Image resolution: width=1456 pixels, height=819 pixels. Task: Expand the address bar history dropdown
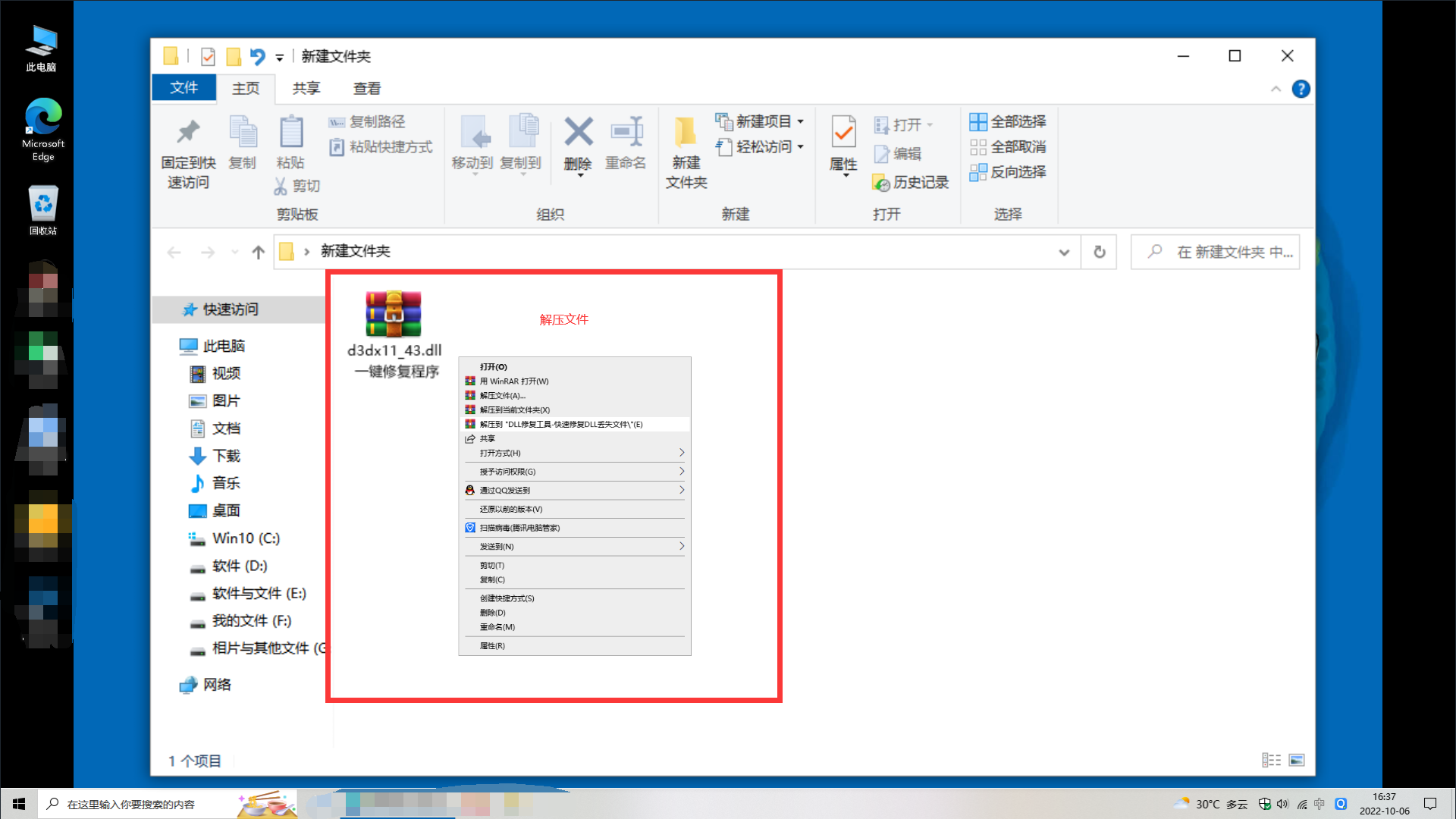1064,253
